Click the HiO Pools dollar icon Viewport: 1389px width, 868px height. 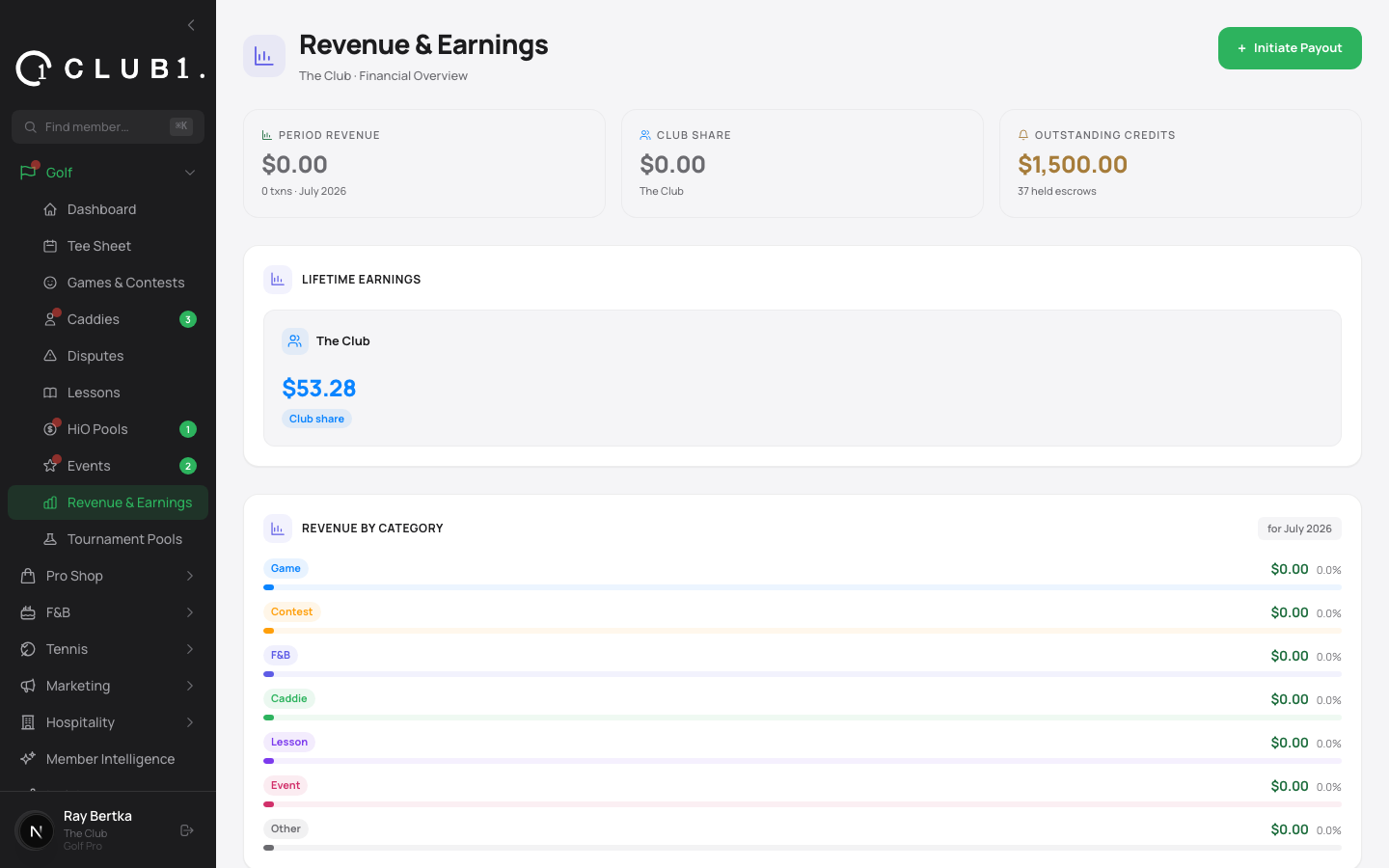pos(50,429)
